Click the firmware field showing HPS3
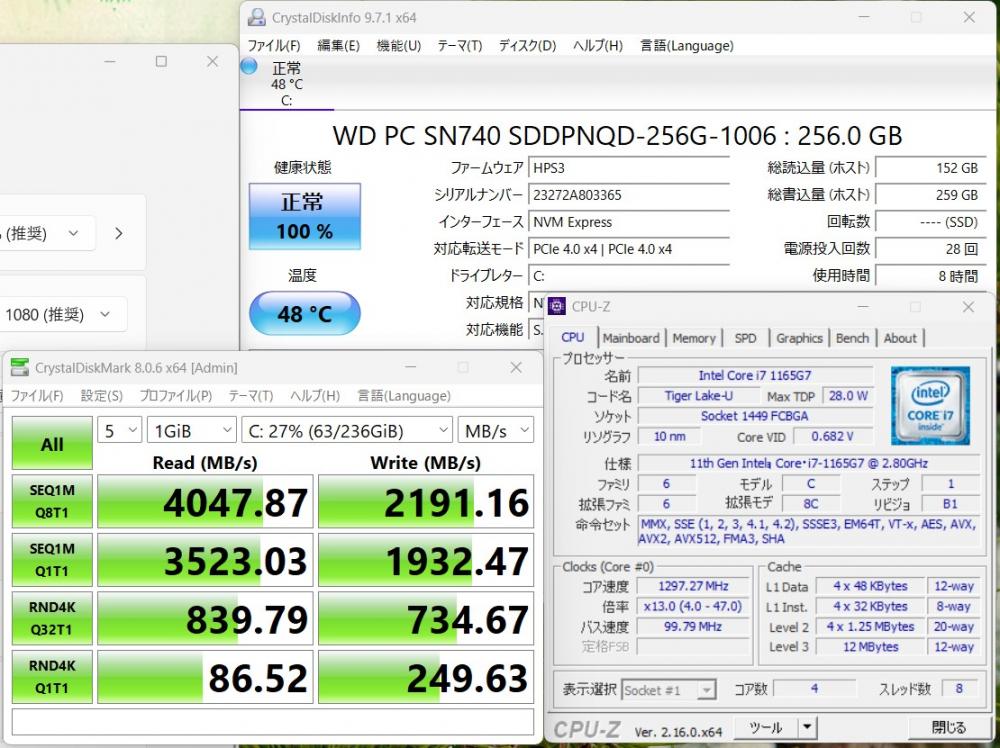 629,168
